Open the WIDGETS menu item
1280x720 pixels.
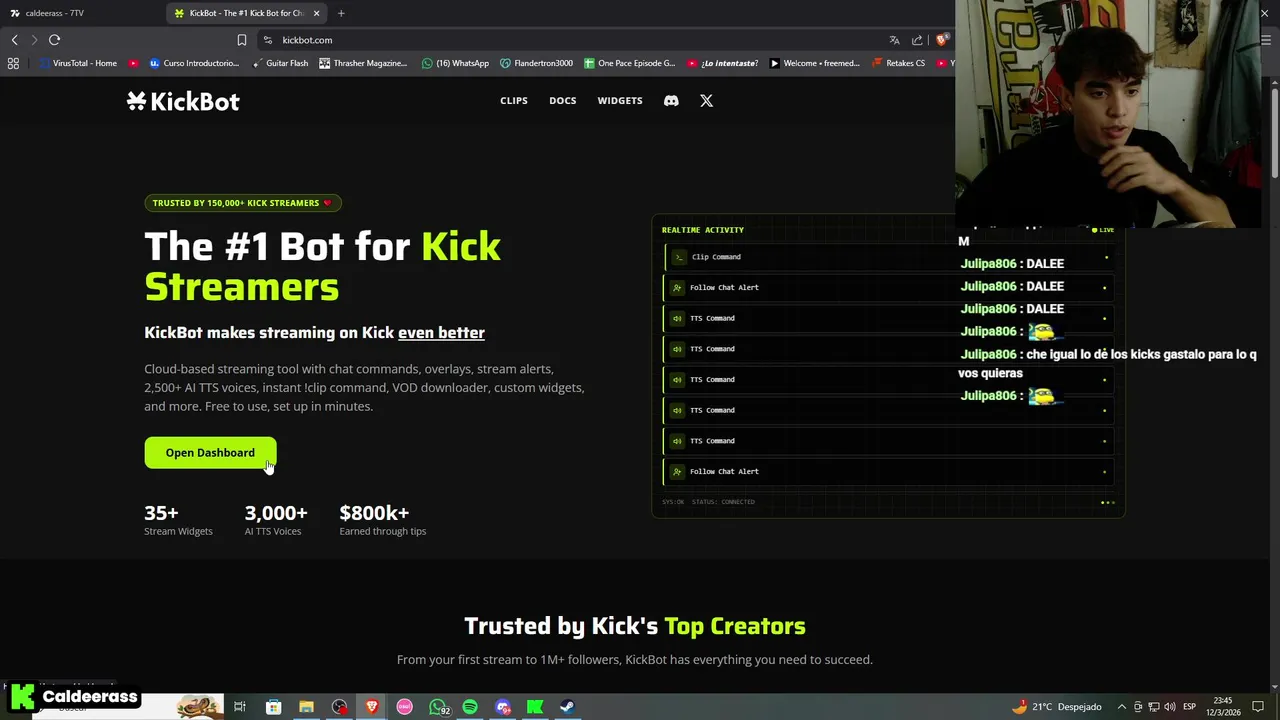(x=620, y=101)
